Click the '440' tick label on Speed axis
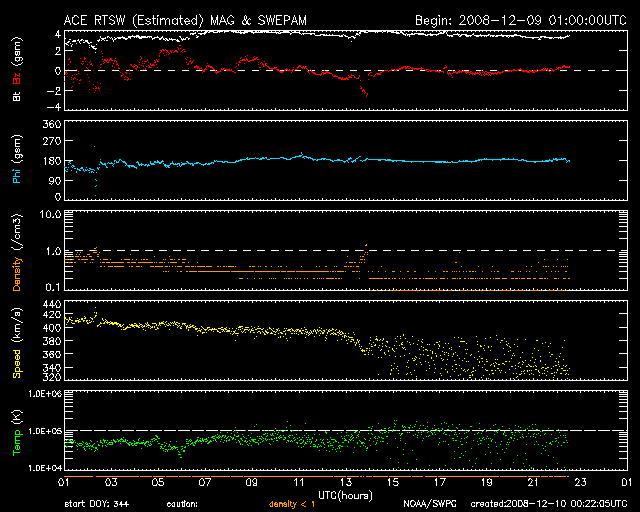Viewport: 640px width, 512px height. (52, 304)
